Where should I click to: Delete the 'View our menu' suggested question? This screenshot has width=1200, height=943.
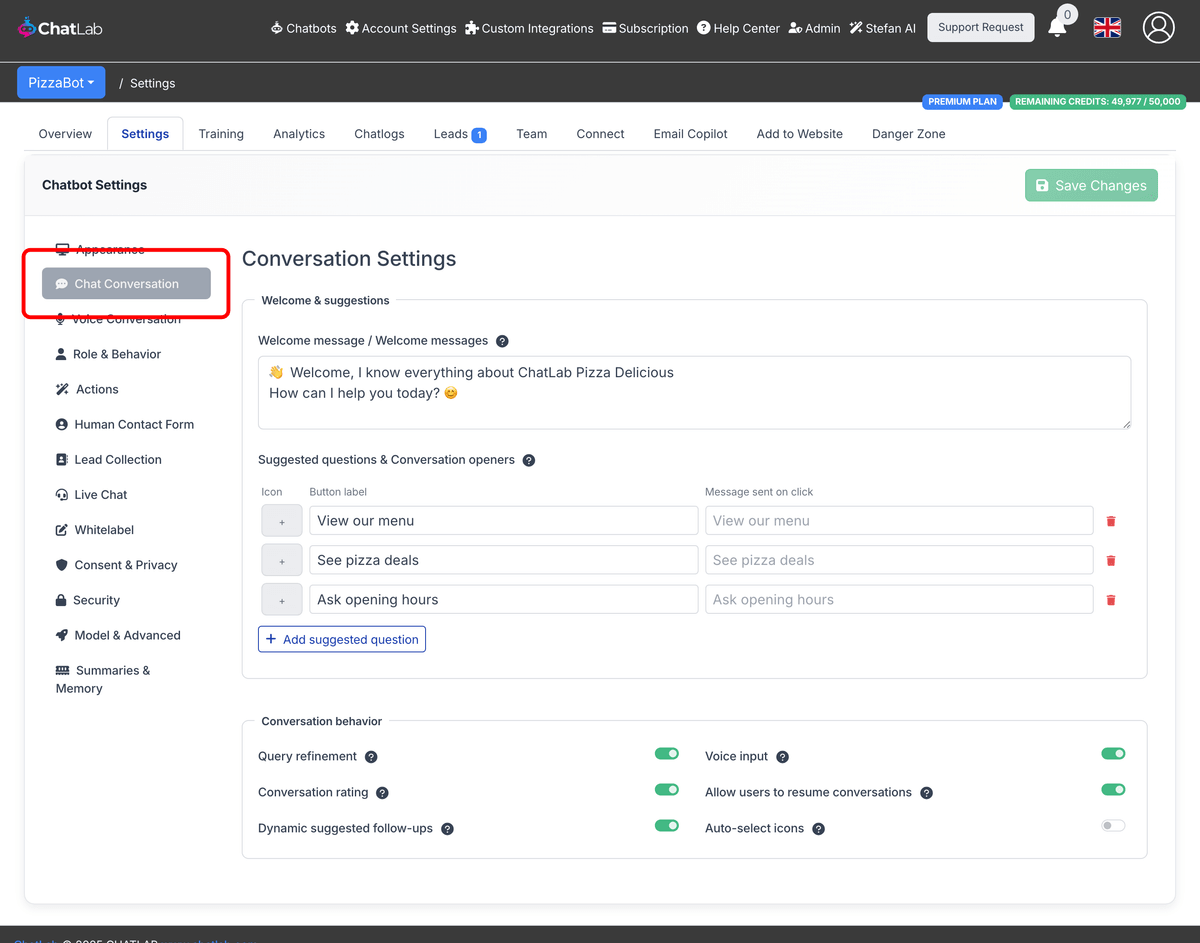[x=1111, y=521]
